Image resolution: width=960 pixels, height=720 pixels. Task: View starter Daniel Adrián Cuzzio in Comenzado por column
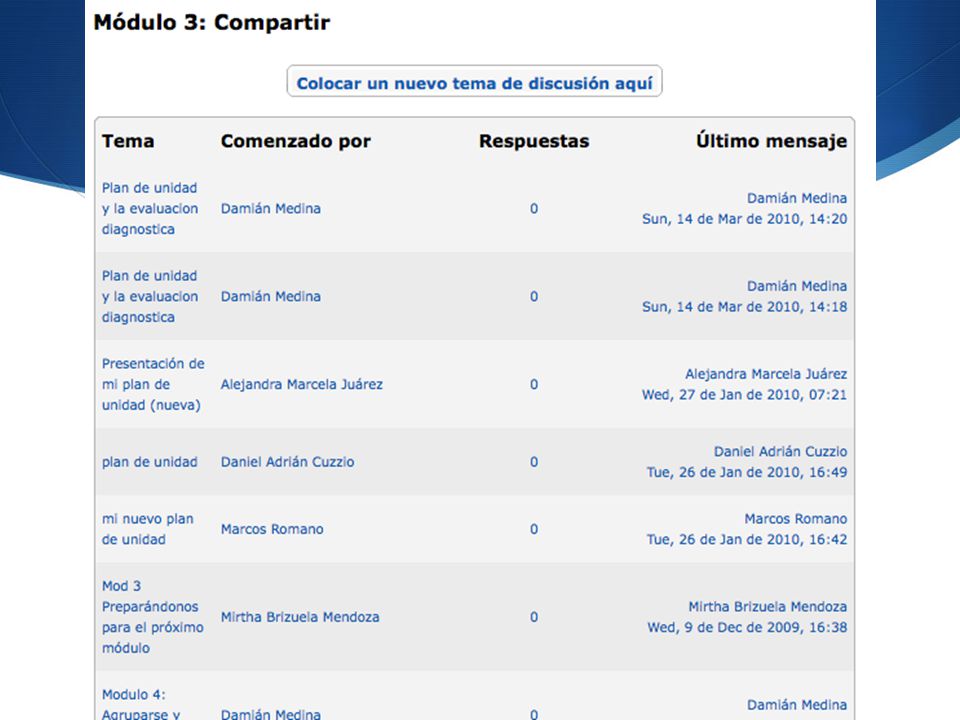click(x=288, y=462)
